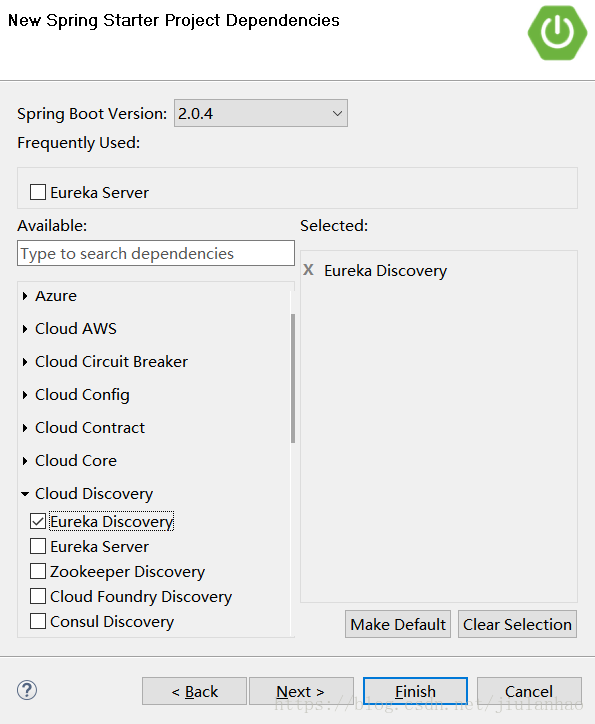
Task: Check Eureka Server under Cloud Discovery
Action: [38, 546]
